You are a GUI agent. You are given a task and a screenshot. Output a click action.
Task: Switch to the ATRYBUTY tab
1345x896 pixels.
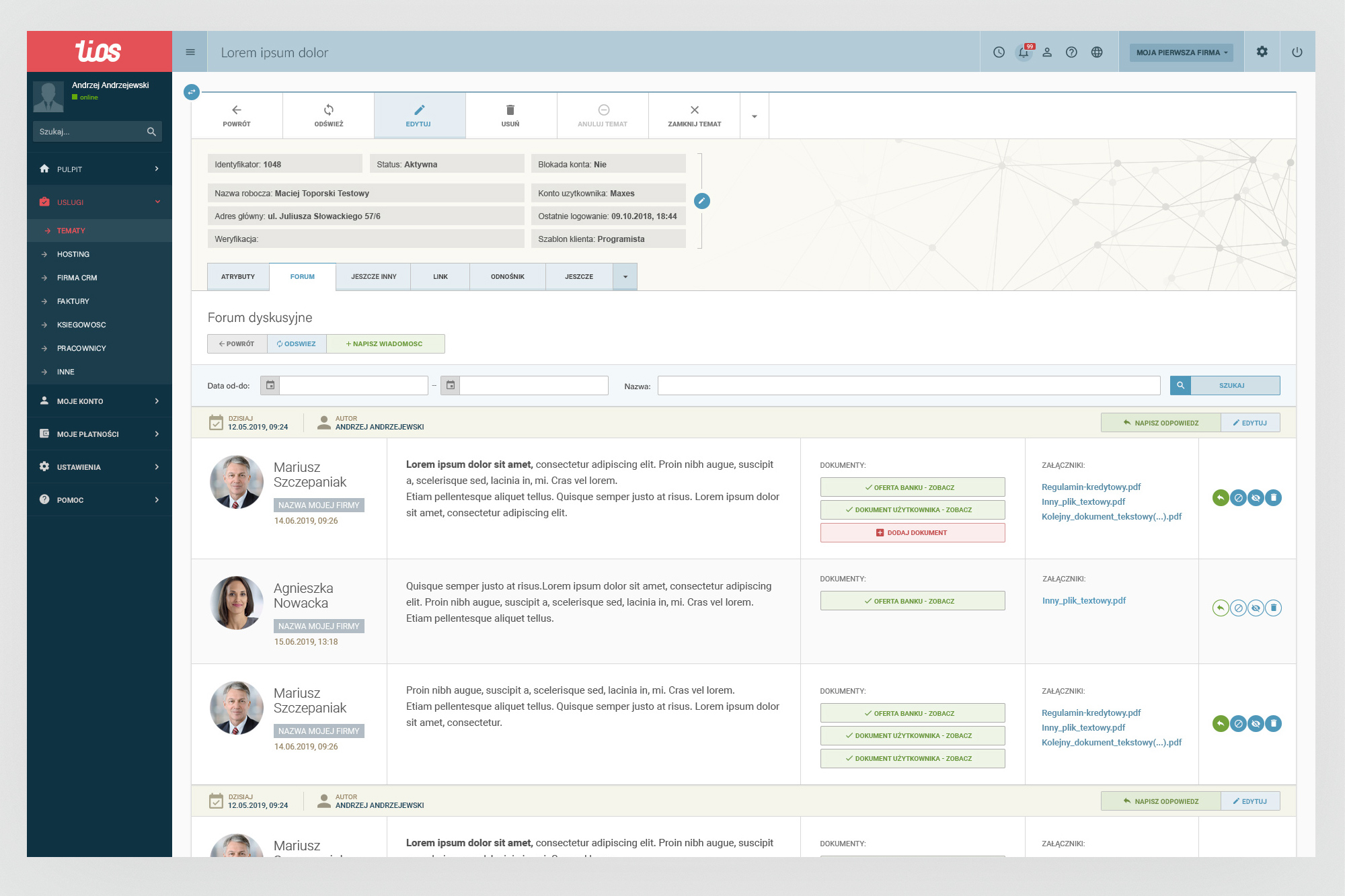(x=238, y=277)
